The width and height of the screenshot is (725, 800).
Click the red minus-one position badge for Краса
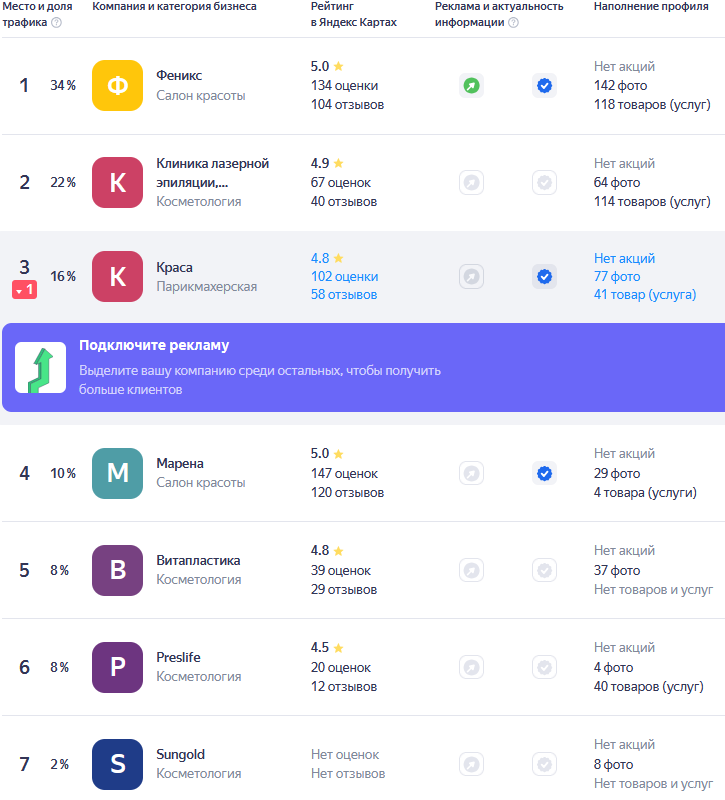24,290
